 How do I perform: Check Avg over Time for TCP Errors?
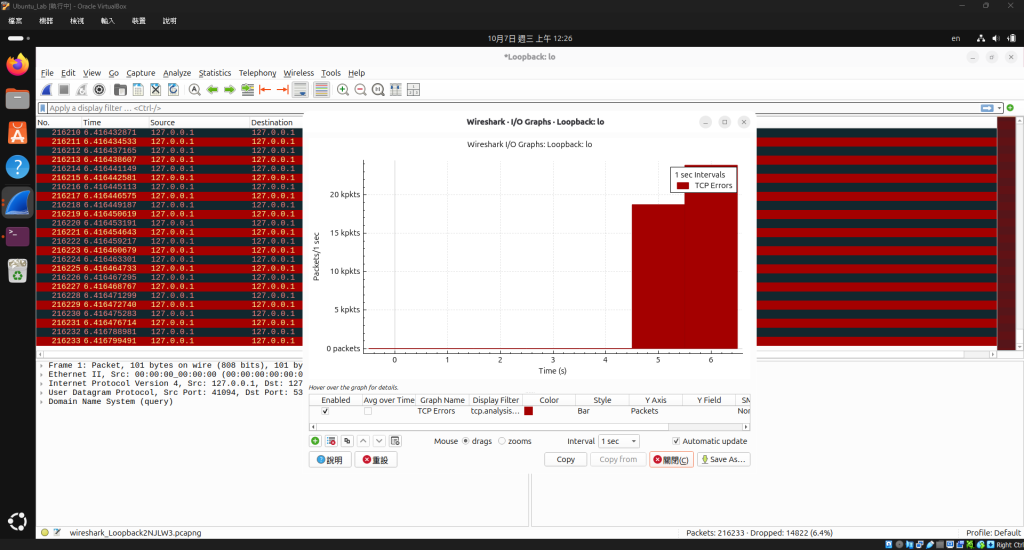[x=368, y=412]
